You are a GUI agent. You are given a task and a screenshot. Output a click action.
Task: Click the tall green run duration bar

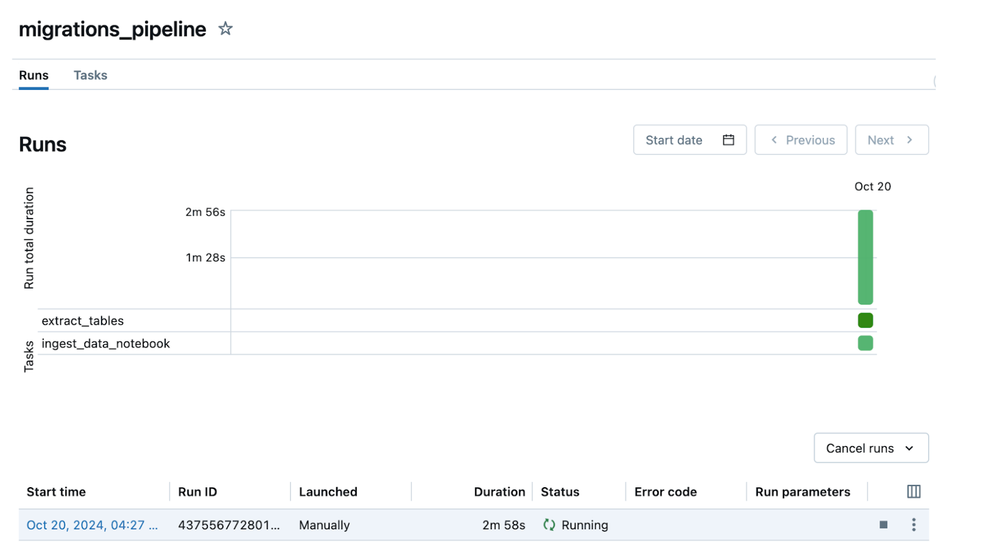865,257
